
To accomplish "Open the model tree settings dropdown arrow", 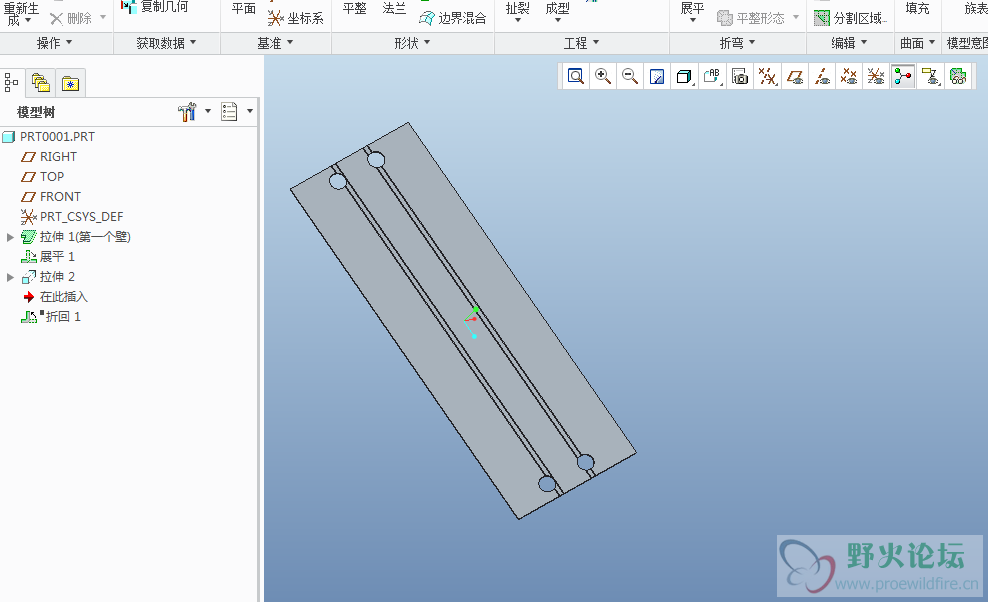I will tap(208, 112).
